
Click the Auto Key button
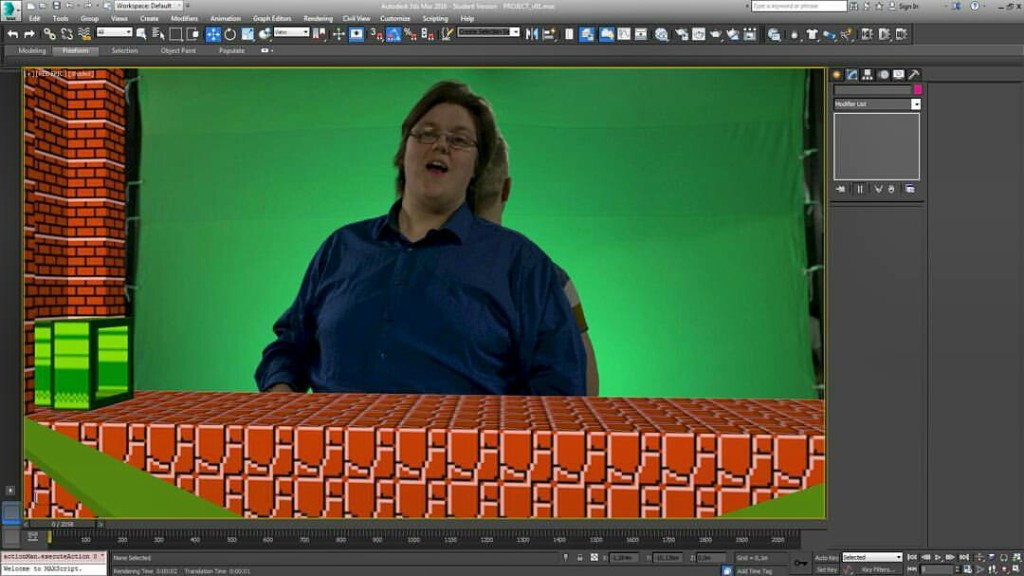pos(826,558)
